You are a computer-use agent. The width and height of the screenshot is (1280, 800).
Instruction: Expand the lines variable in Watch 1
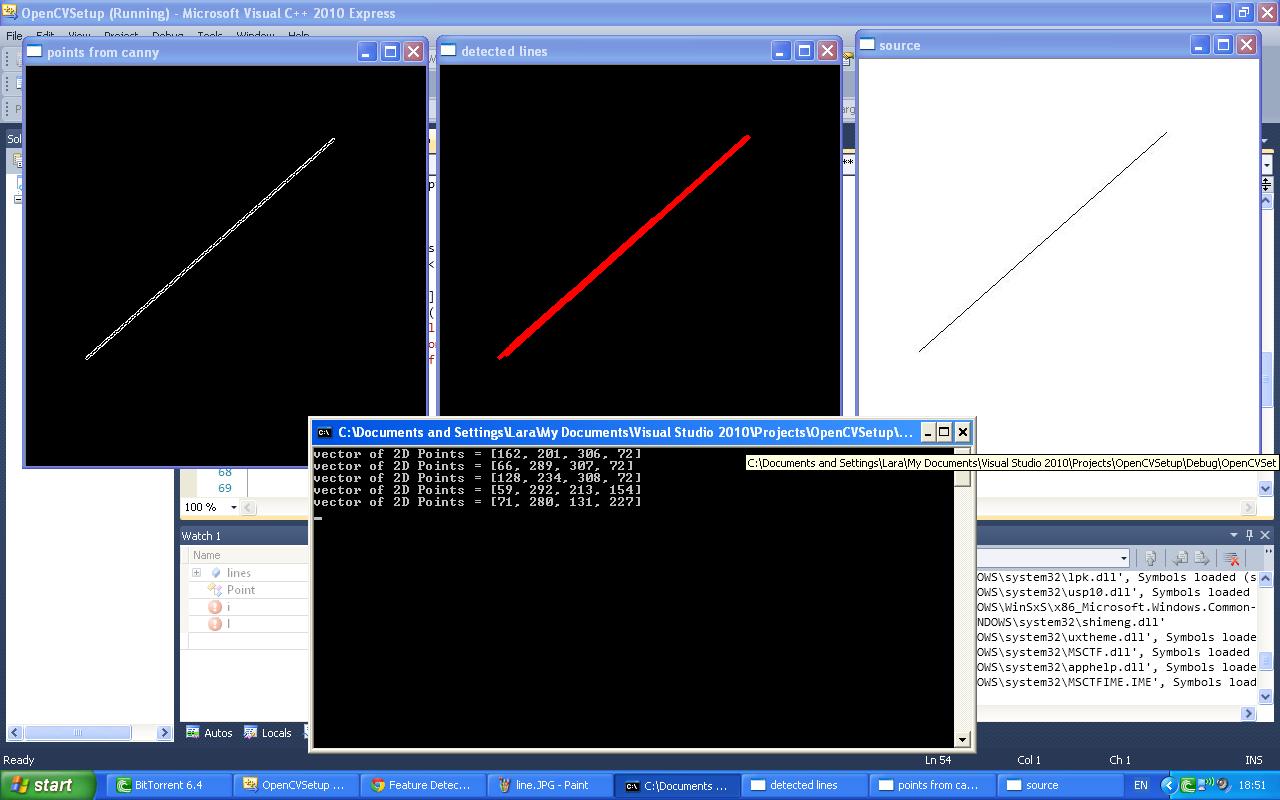pos(196,573)
